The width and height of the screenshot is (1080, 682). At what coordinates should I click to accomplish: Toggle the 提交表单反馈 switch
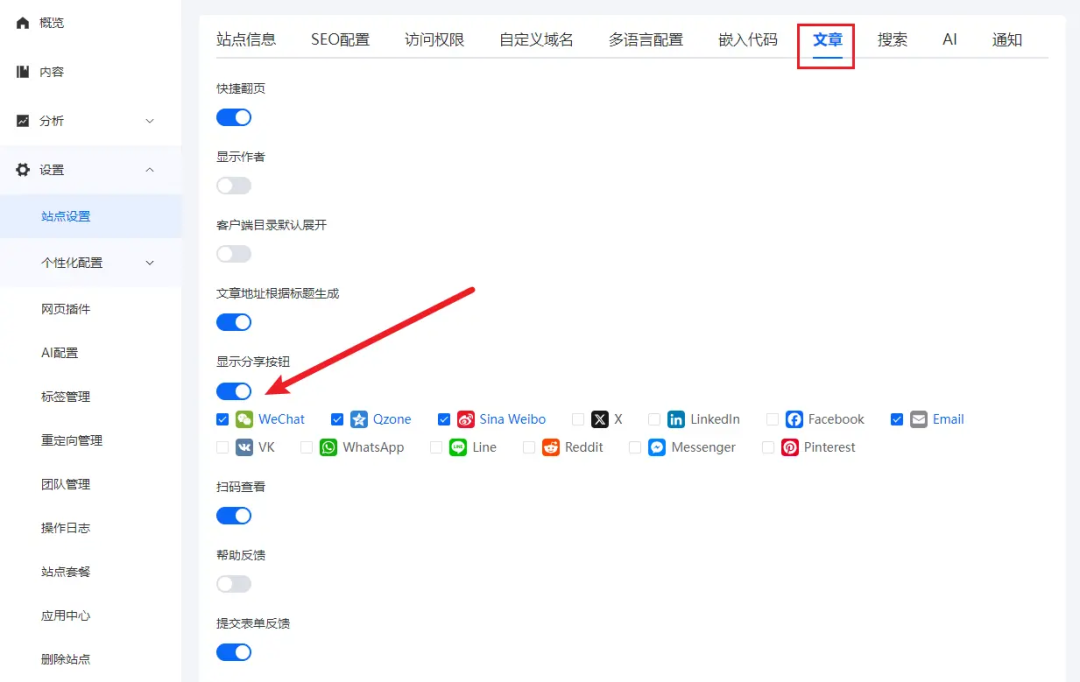(x=233, y=652)
